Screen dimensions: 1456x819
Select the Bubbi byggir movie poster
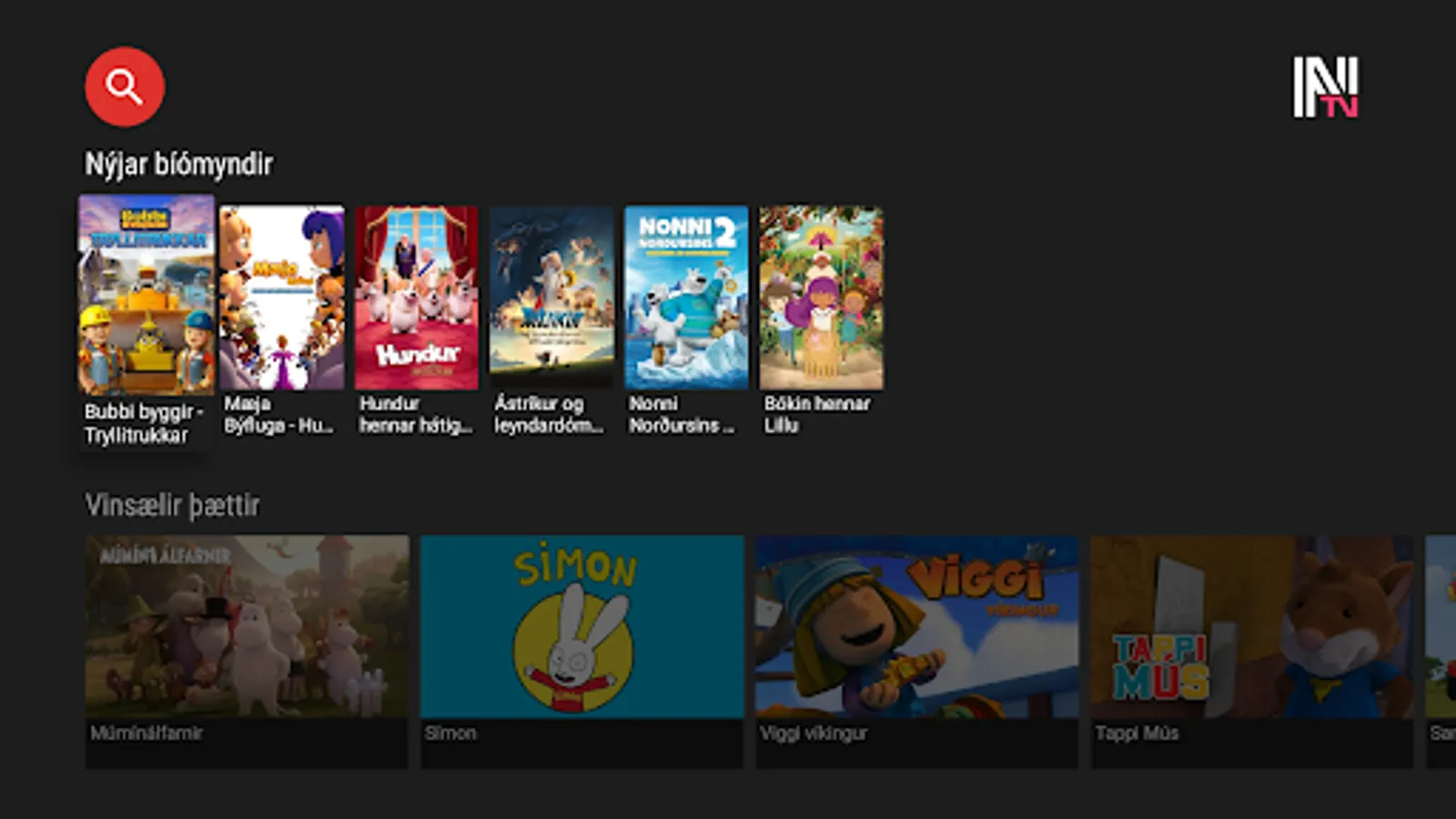pyautogui.click(x=147, y=295)
